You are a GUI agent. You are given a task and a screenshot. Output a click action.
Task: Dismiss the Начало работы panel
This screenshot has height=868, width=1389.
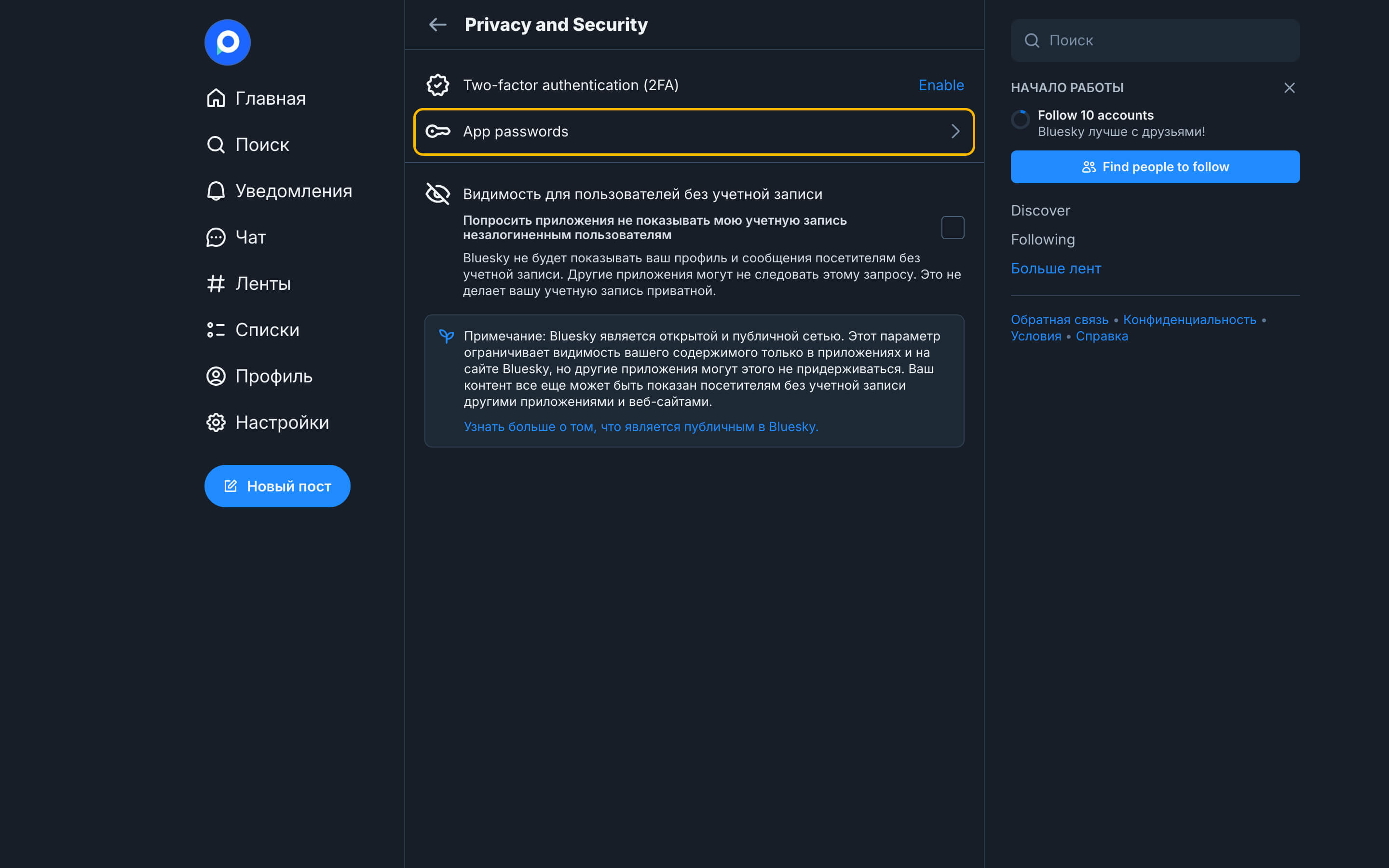tap(1289, 88)
